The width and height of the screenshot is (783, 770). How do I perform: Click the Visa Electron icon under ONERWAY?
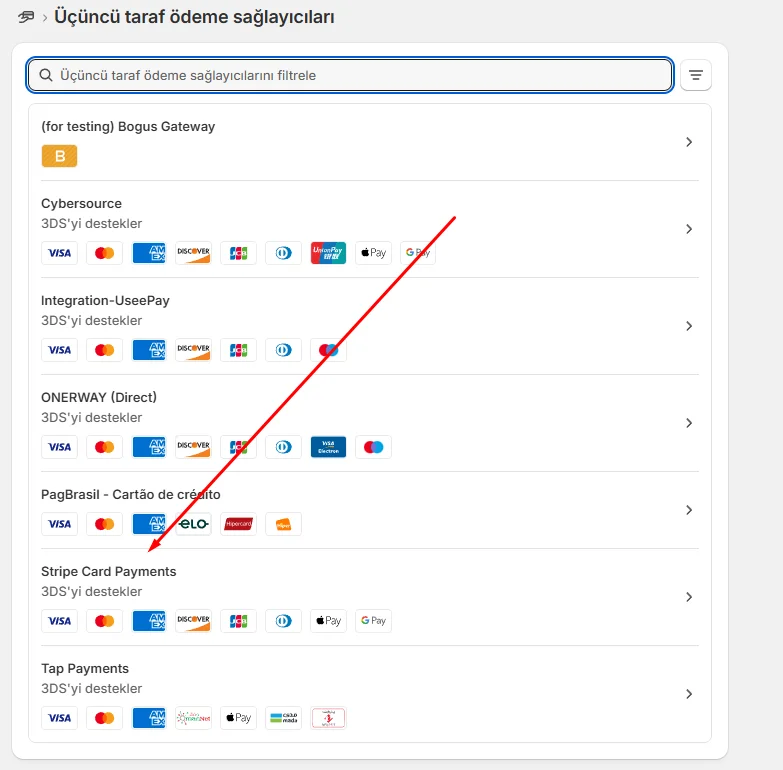(x=328, y=446)
